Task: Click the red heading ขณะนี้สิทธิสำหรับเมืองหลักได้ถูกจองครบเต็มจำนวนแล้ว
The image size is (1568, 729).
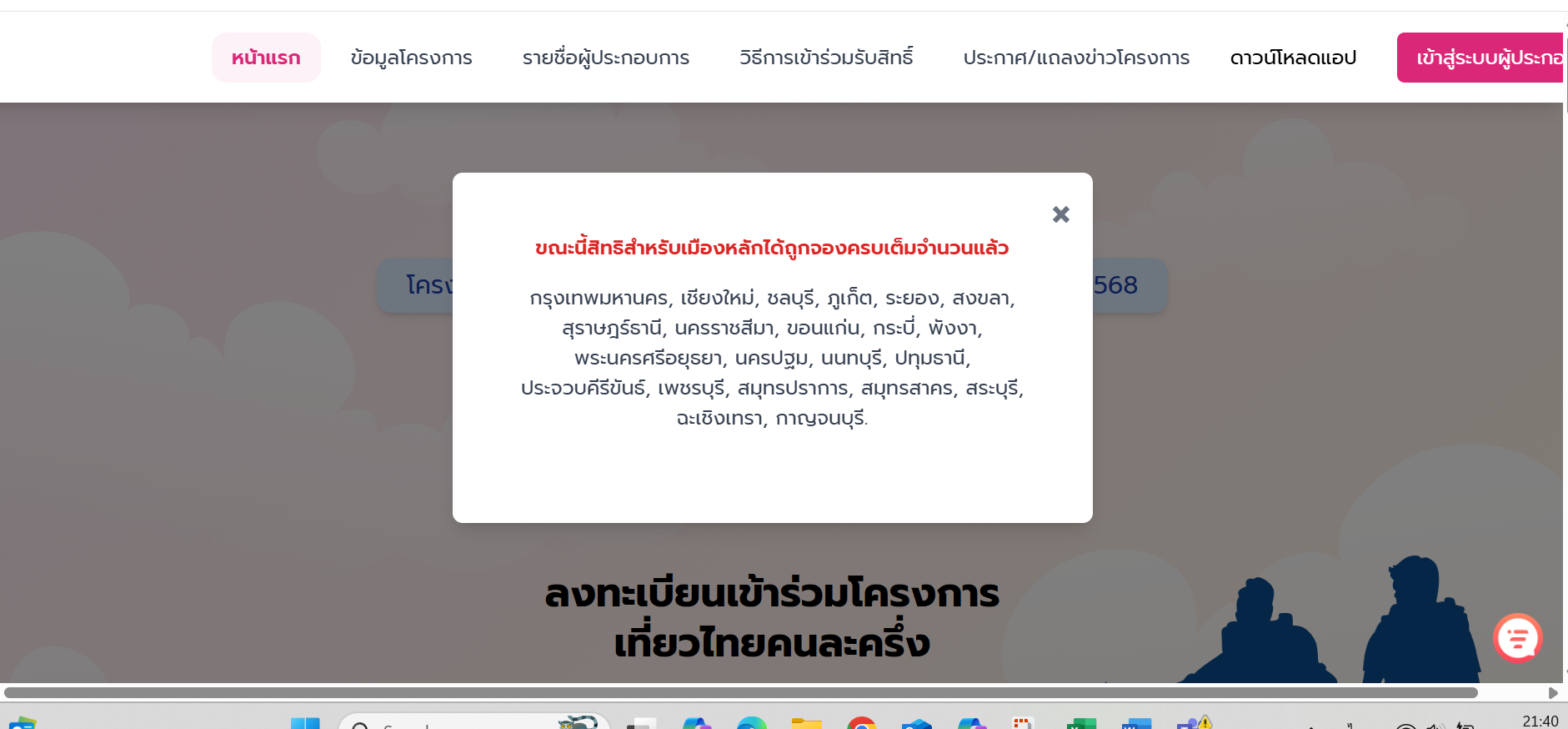Action: [772, 248]
